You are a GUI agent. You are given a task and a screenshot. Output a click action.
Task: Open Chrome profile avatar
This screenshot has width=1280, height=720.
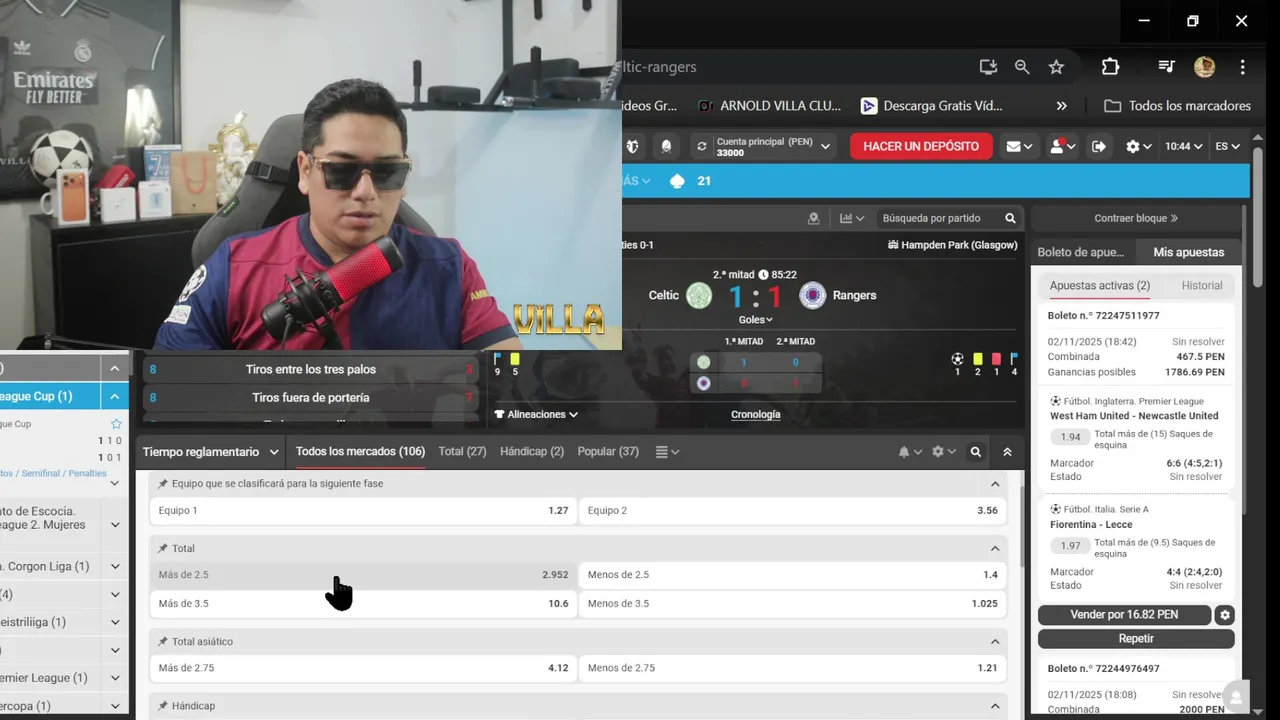[1204, 67]
